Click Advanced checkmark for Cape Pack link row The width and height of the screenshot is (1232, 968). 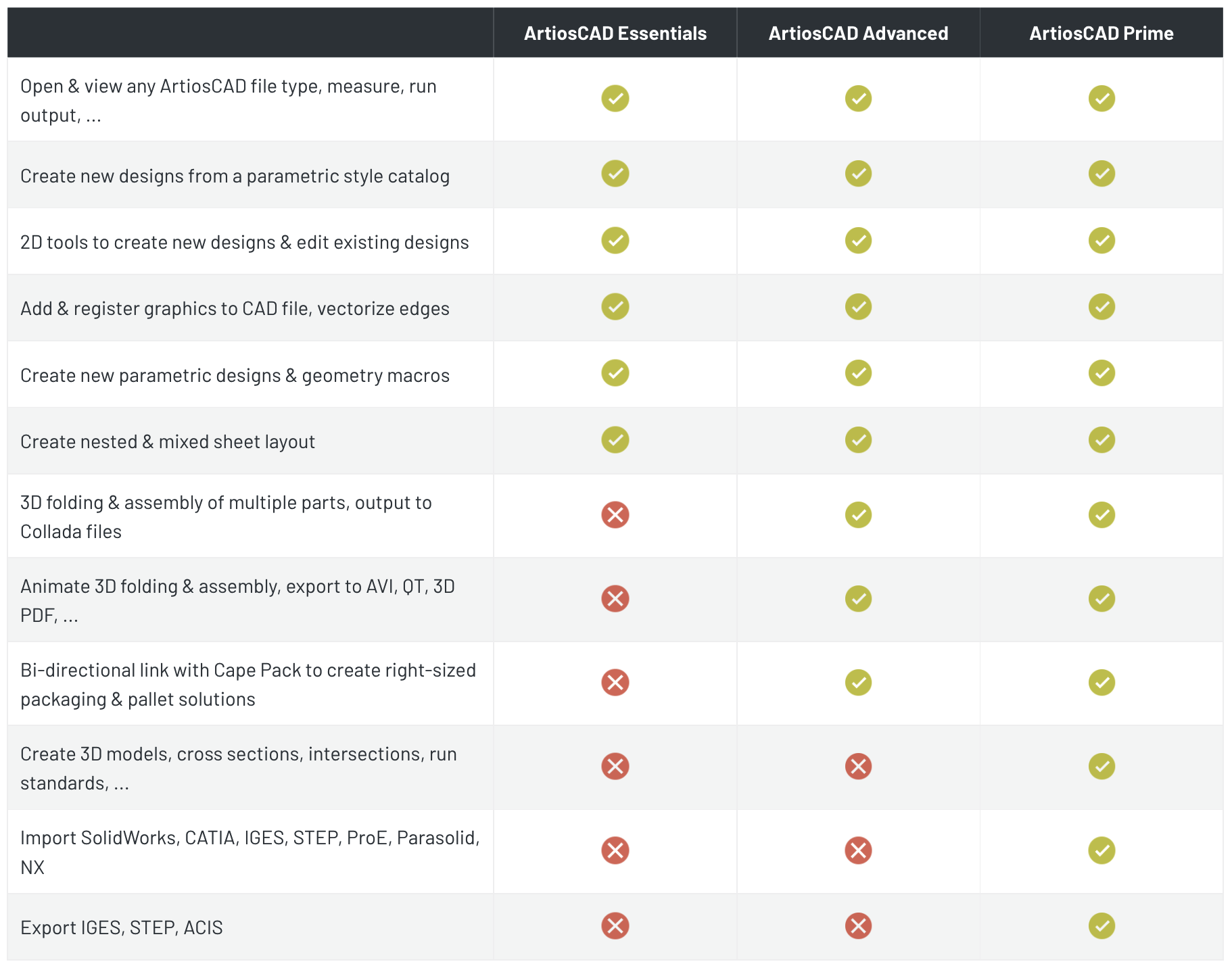858,683
